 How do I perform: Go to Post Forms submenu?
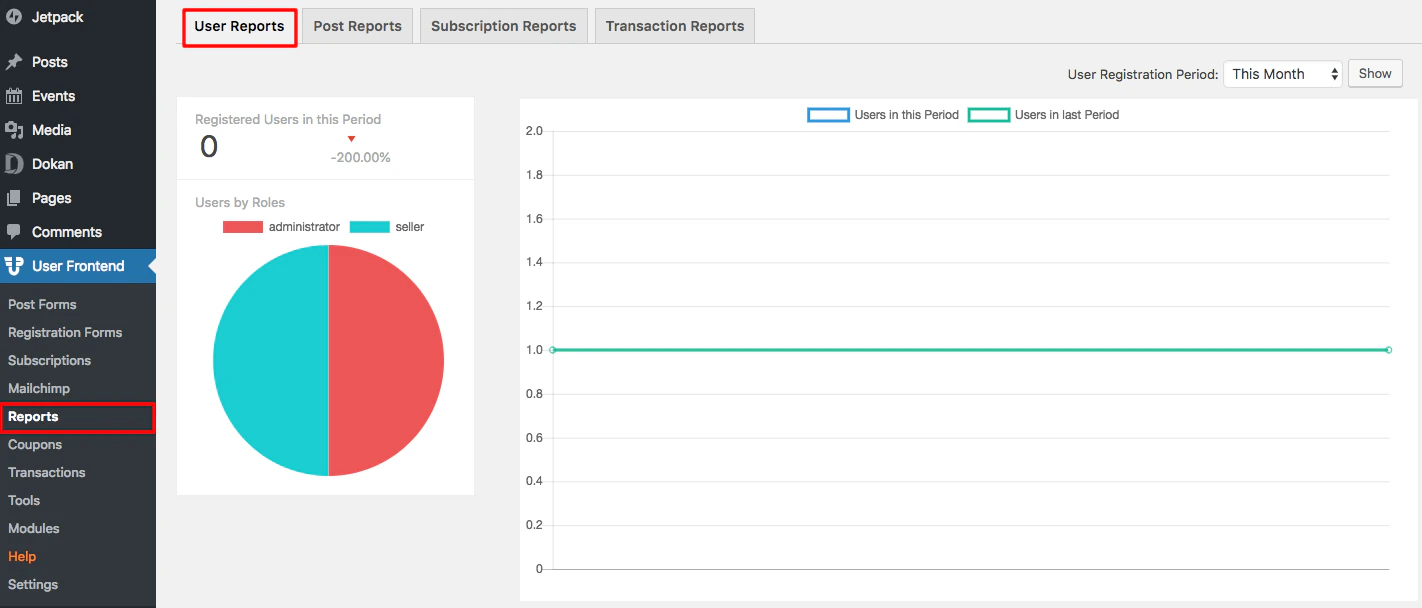tap(42, 304)
